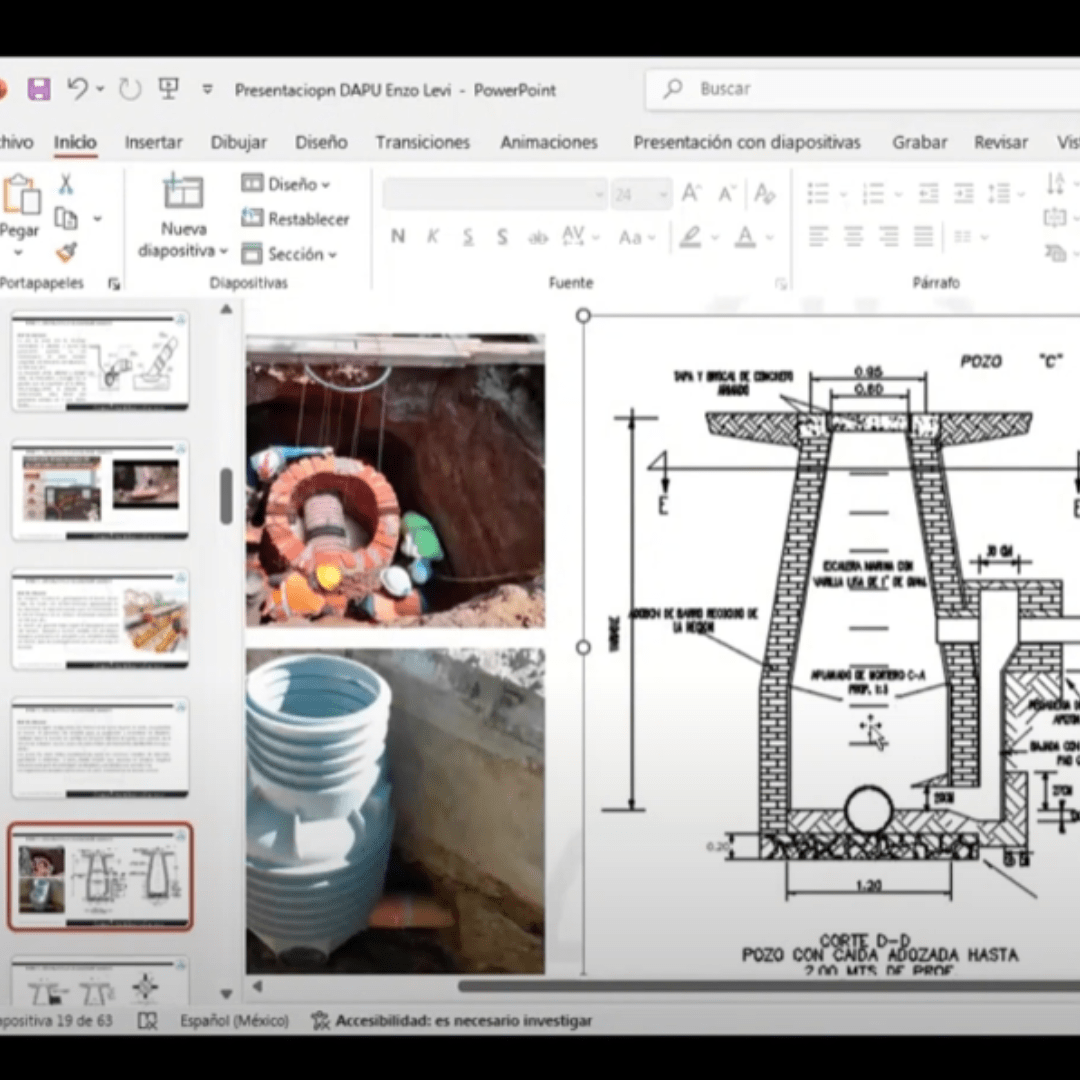This screenshot has height=1080, width=1080.
Task: Switch to the Transiciones tab
Action: pos(422,142)
